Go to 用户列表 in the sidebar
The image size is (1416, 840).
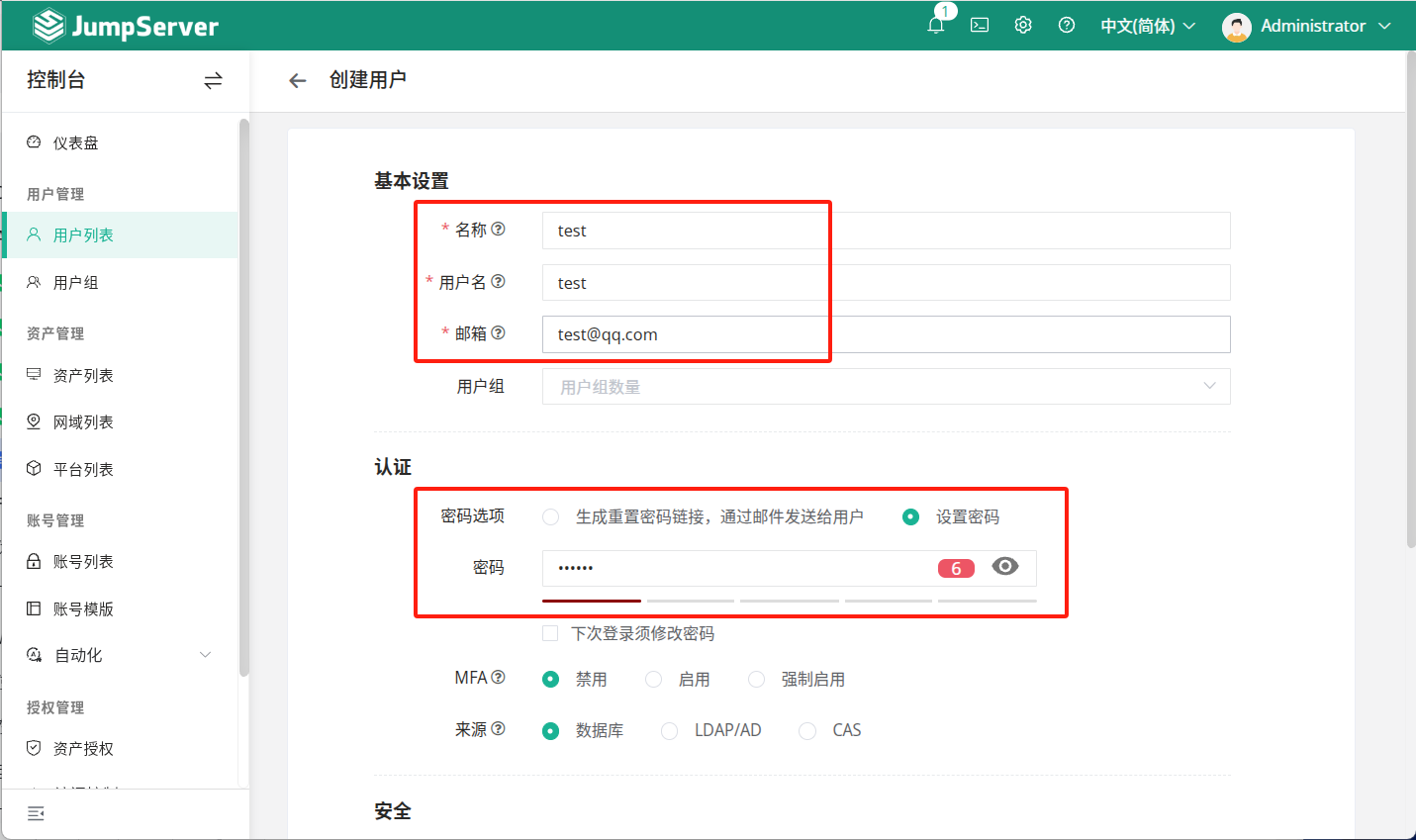pyautogui.click(x=120, y=234)
